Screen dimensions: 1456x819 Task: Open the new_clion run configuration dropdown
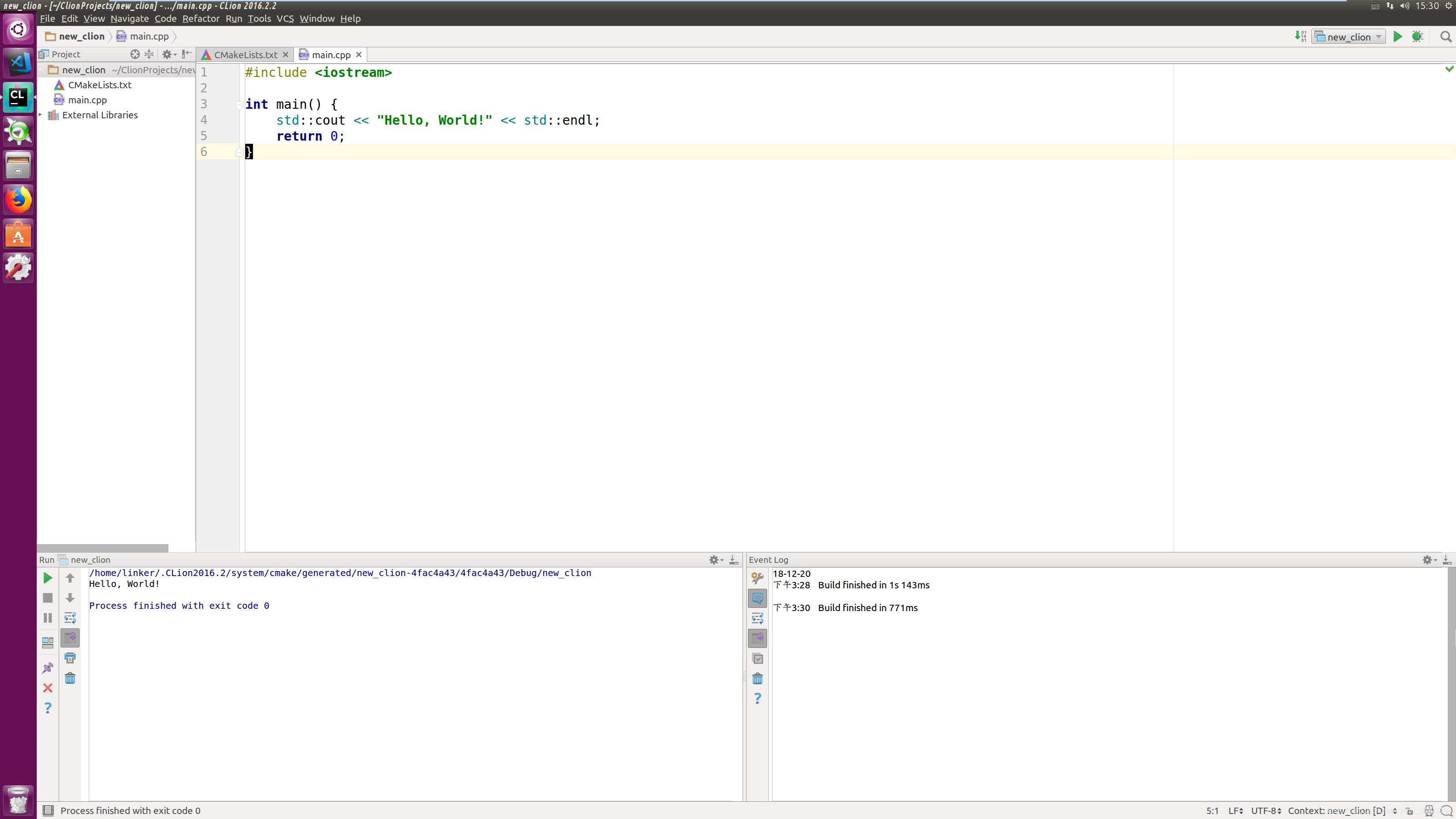pyautogui.click(x=1348, y=37)
